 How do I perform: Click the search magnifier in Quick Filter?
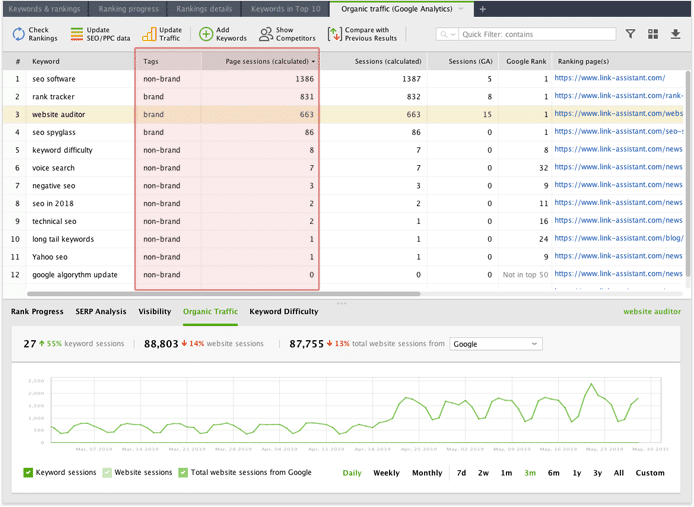point(444,34)
